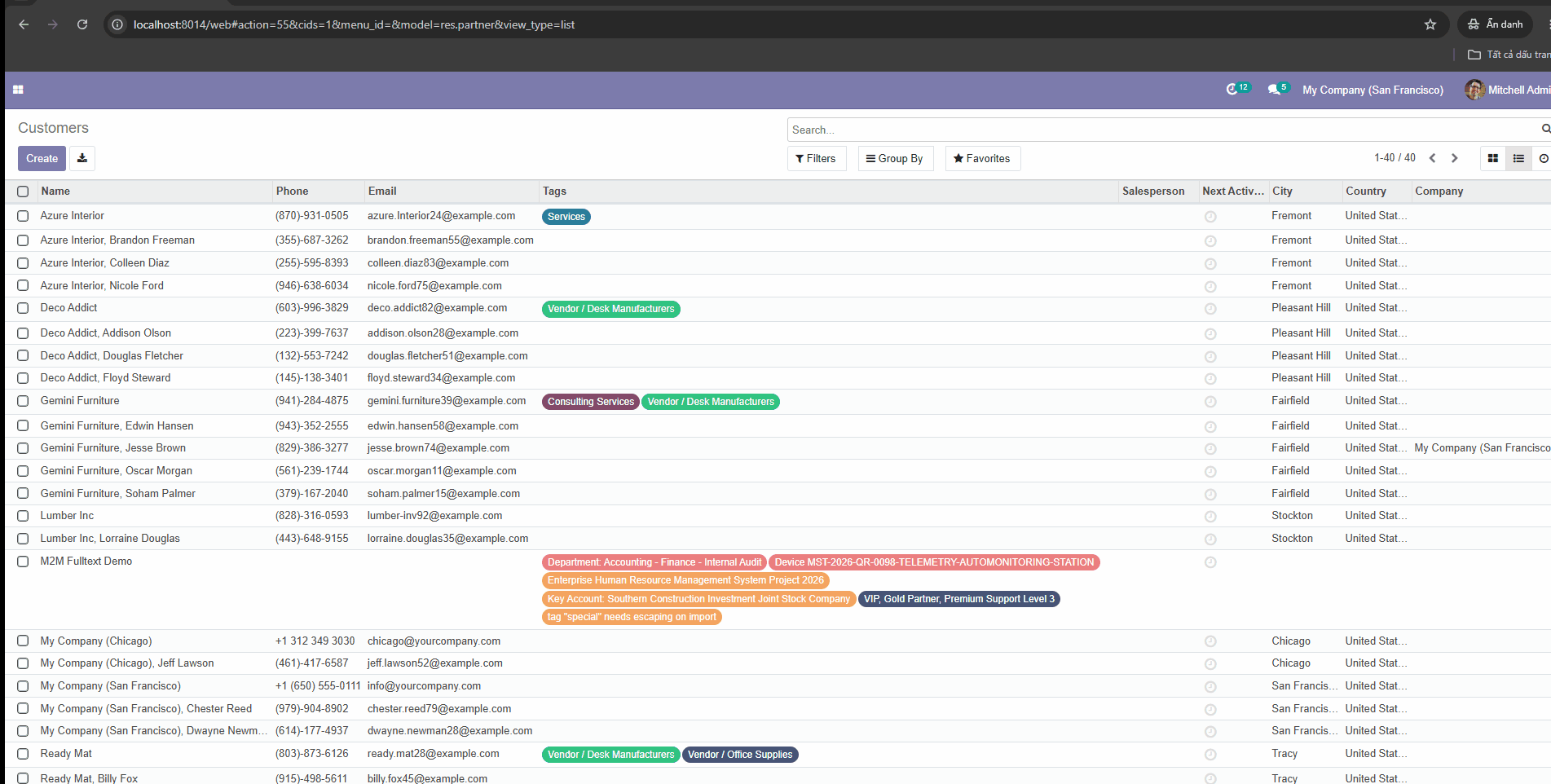The width and height of the screenshot is (1551, 784).
Task: Click the 1-40 / 40 pager text
Action: 1395,157
